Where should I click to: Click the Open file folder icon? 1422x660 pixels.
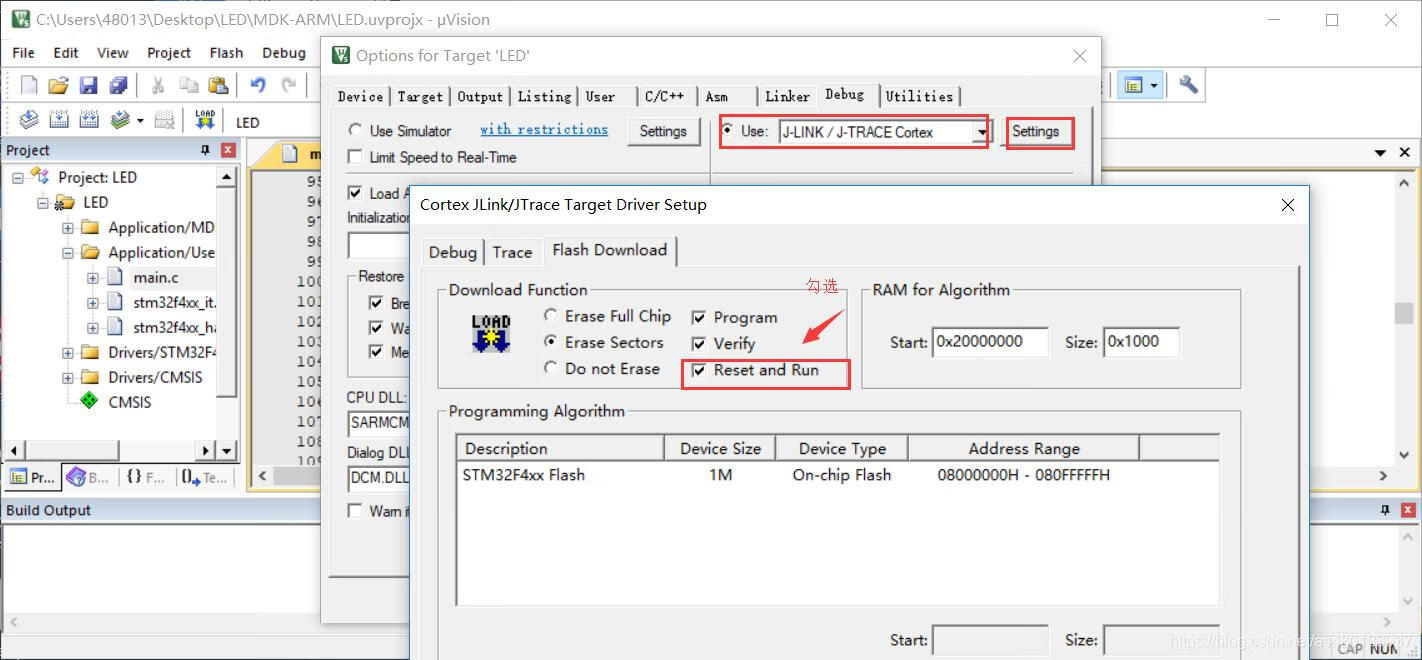(x=59, y=86)
